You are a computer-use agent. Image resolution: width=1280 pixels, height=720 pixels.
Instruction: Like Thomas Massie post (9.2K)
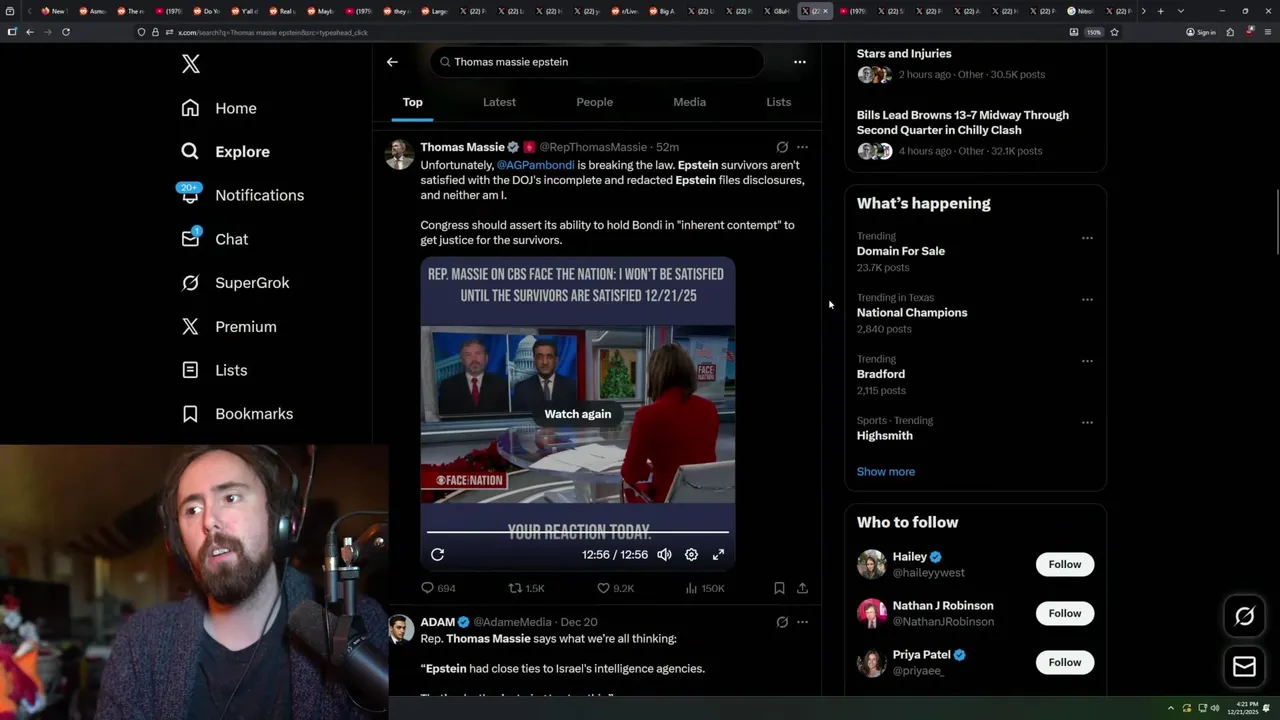click(615, 588)
